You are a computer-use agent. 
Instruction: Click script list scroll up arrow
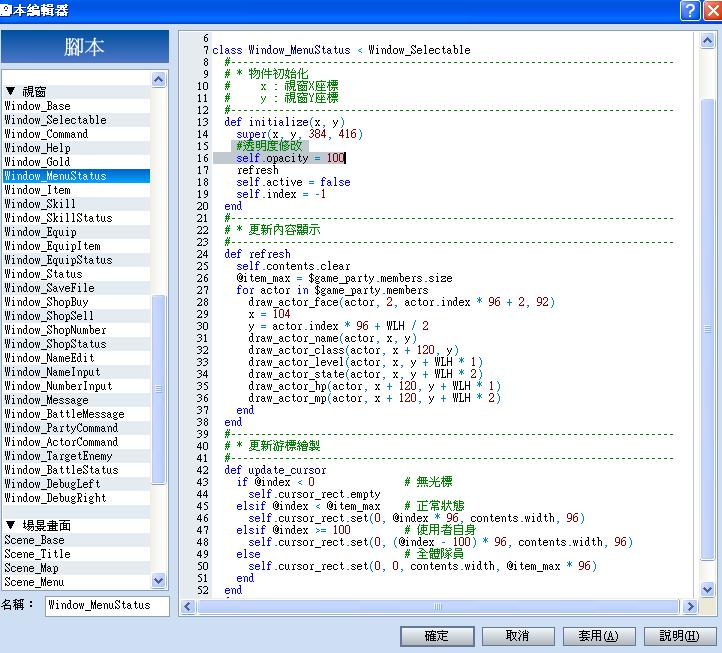[158, 79]
